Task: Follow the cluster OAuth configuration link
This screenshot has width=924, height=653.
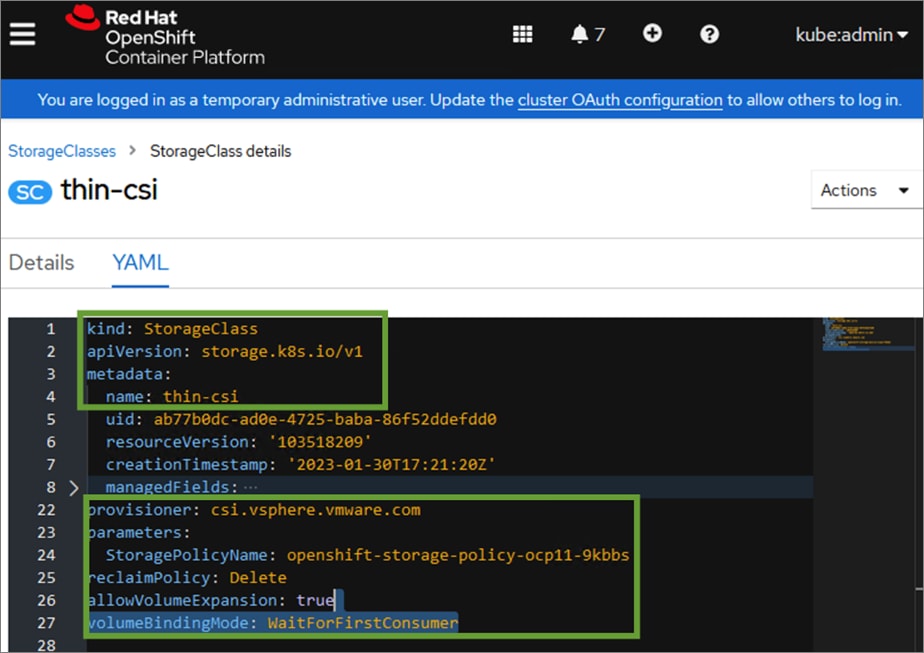Action: pyautogui.click(x=619, y=100)
